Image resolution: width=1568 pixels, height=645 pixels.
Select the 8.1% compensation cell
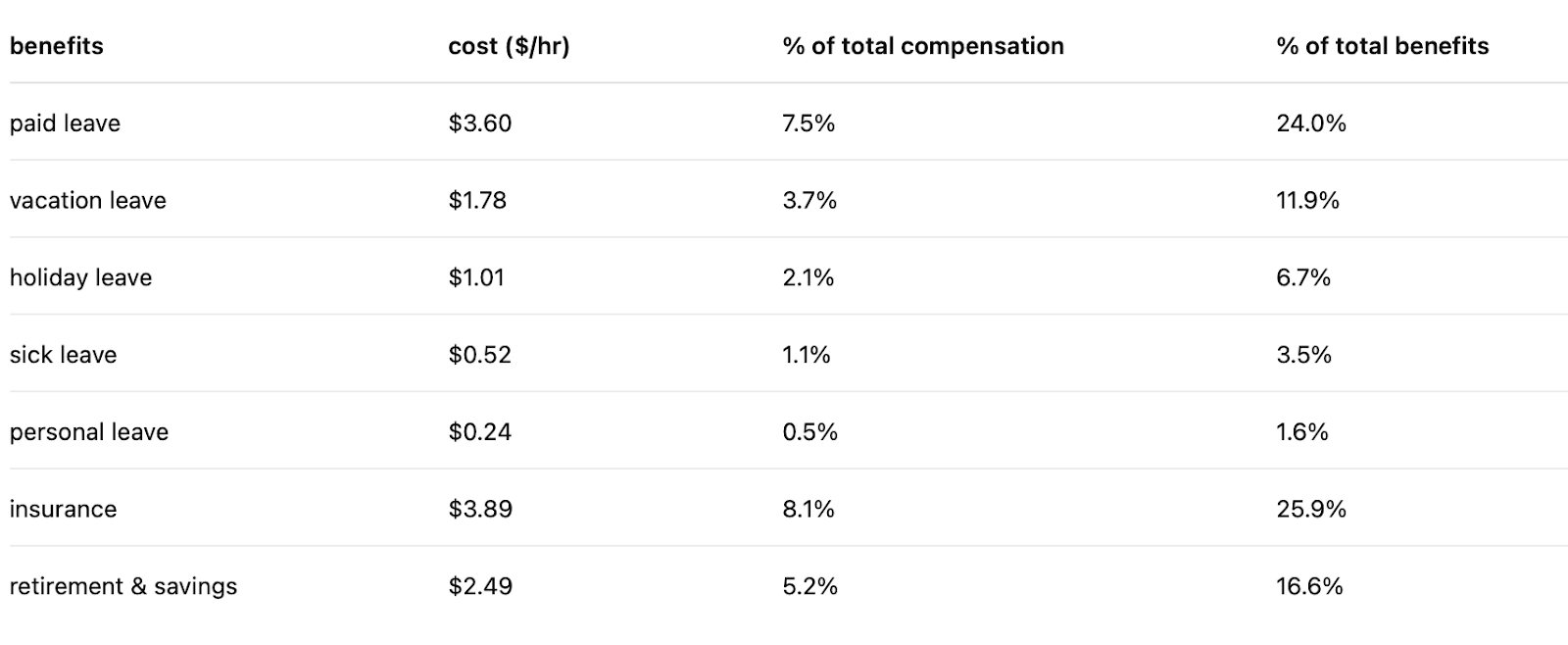[x=808, y=509]
